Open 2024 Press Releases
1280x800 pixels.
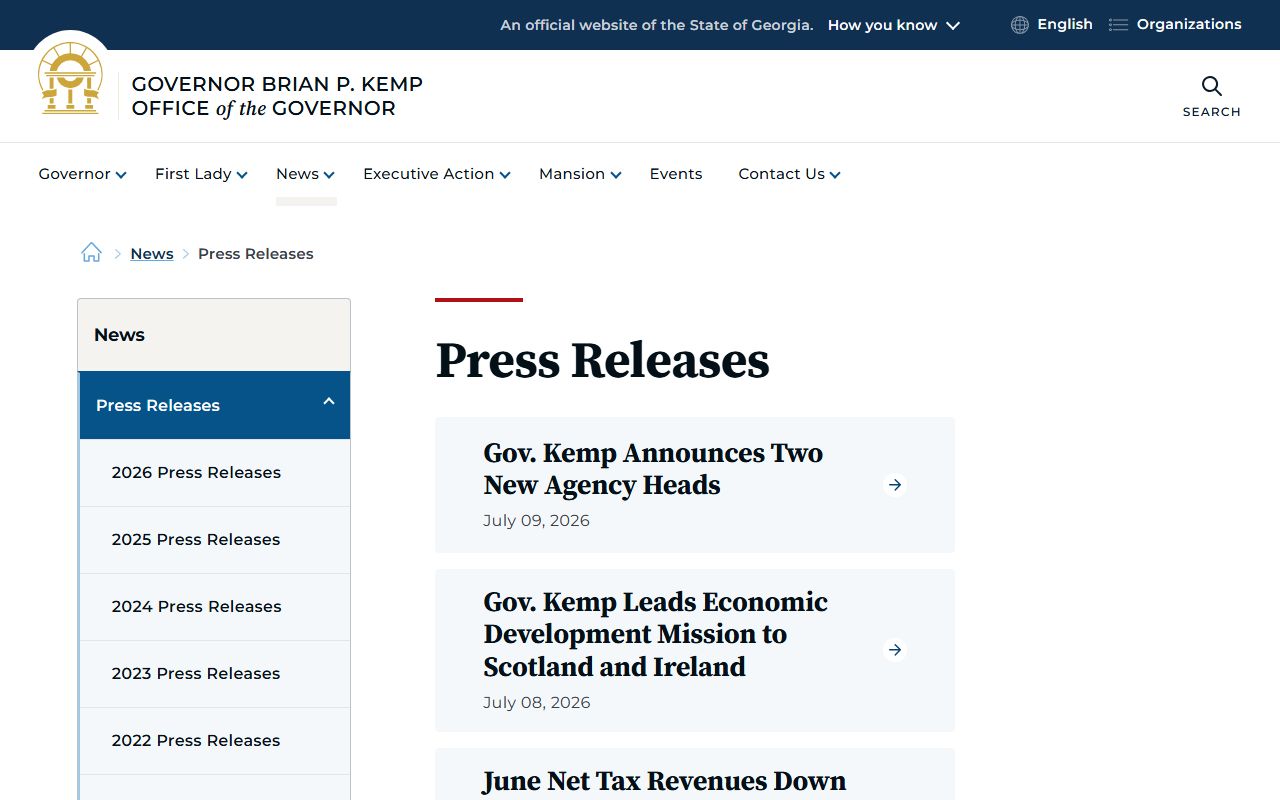214,607
